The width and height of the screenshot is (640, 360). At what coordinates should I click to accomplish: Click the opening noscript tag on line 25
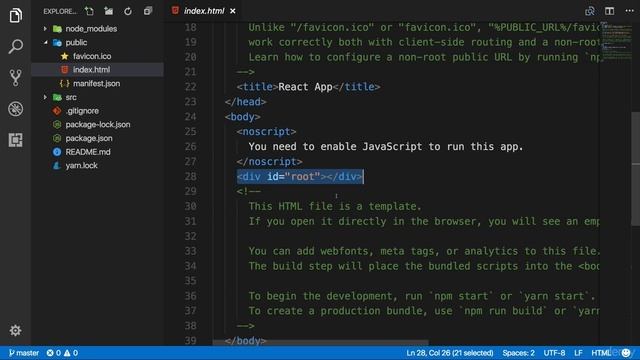tap(266, 132)
